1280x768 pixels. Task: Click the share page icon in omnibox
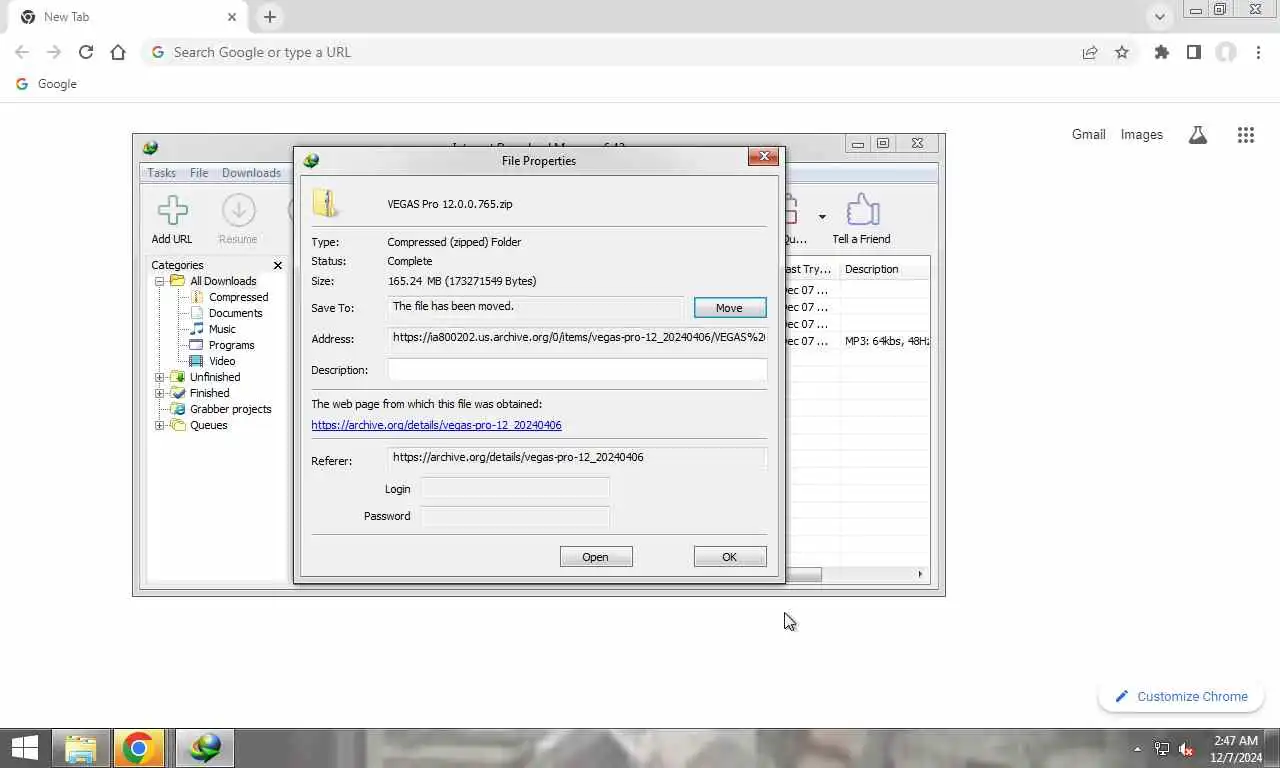(1090, 52)
